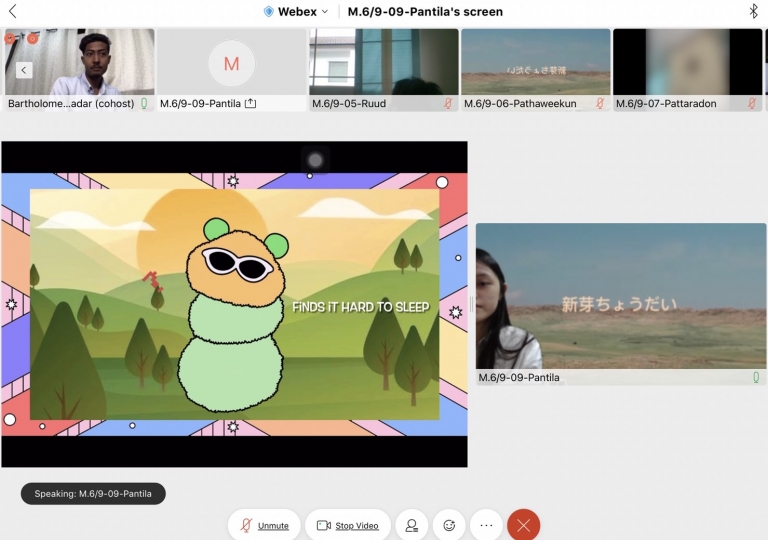The width and height of the screenshot is (768, 540).
Task: Open the Webex dropdown menu
Action: 296,11
